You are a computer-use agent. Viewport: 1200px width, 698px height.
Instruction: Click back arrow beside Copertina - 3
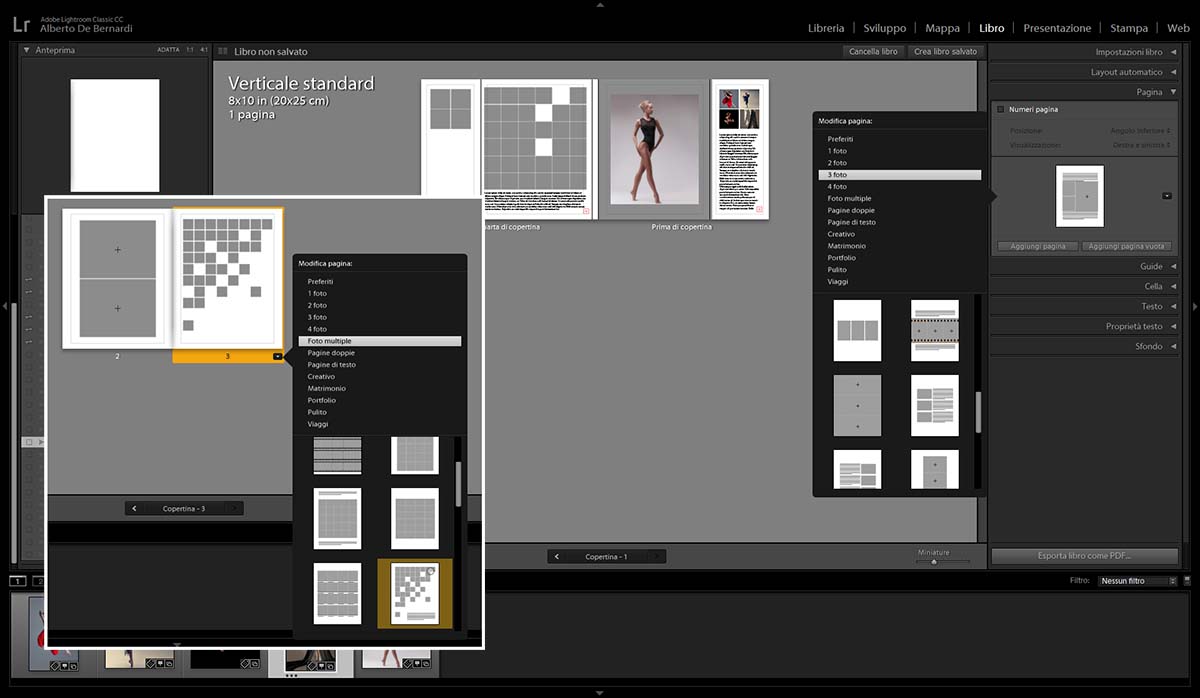[x=134, y=509]
